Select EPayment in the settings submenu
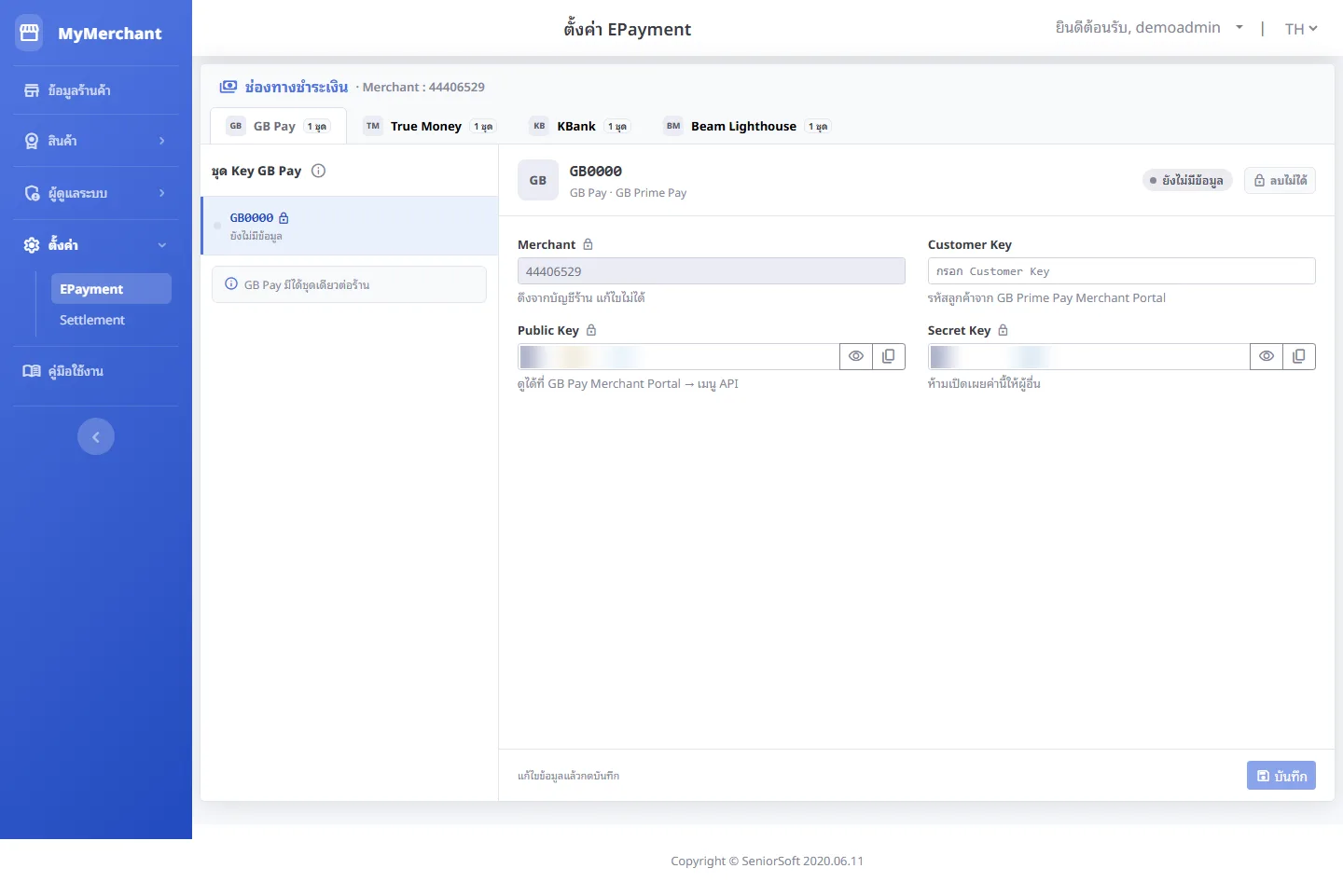This screenshot has height=896, width=1343. click(x=111, y=289)
